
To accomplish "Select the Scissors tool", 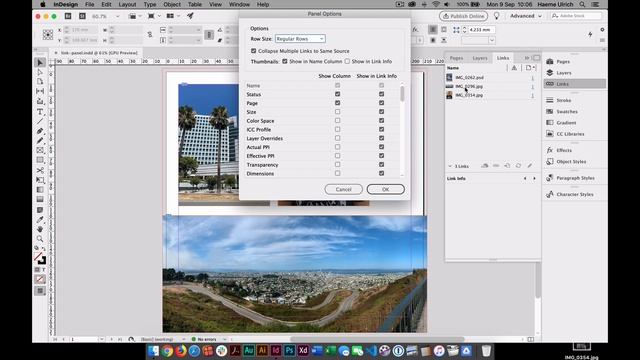I will [40, 170].
